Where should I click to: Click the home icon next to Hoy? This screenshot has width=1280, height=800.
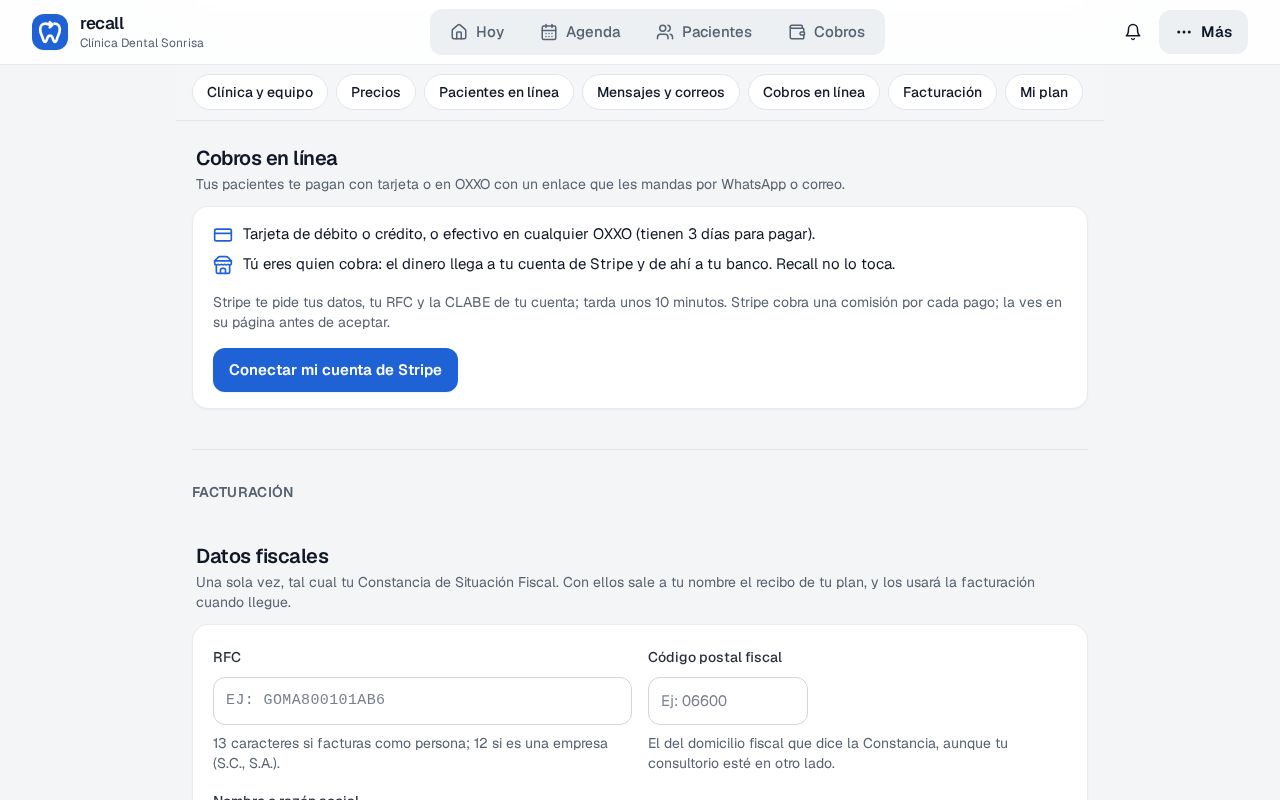[x=459, y=32]
